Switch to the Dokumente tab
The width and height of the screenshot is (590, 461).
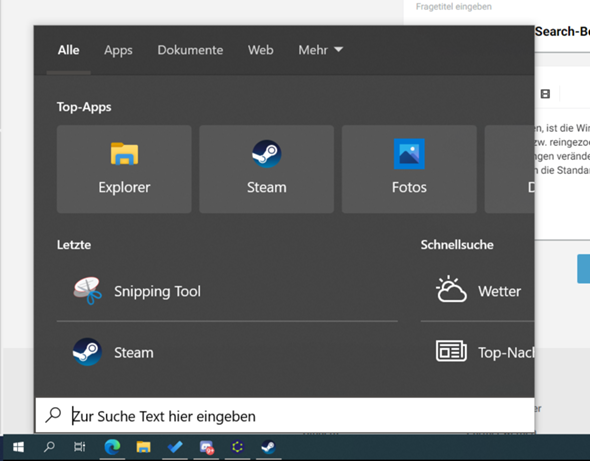pos(190,50)
